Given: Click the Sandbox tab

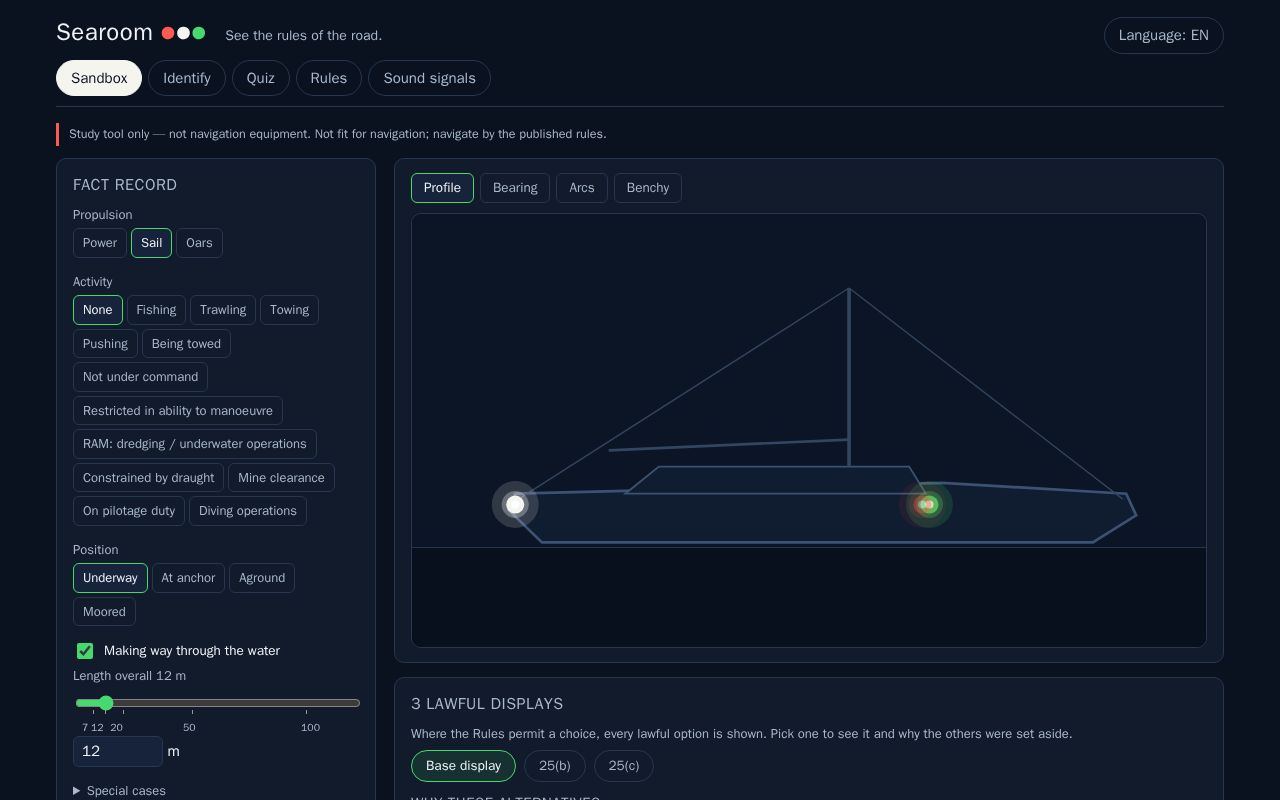Looking at the screenshot, I should (x=99, y=78).
